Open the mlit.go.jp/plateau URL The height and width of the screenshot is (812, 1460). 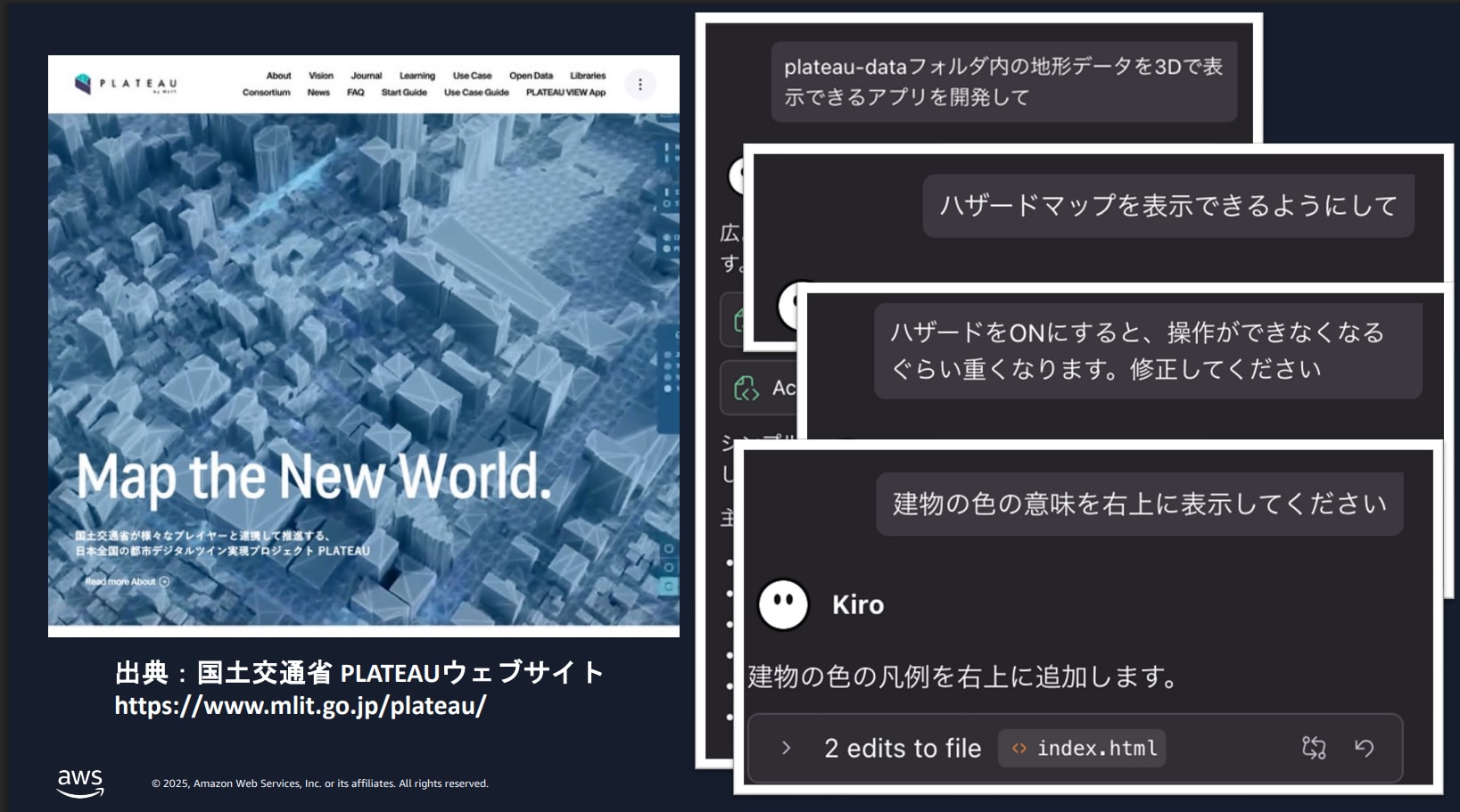pyautogui.click(x=301, y=706)
